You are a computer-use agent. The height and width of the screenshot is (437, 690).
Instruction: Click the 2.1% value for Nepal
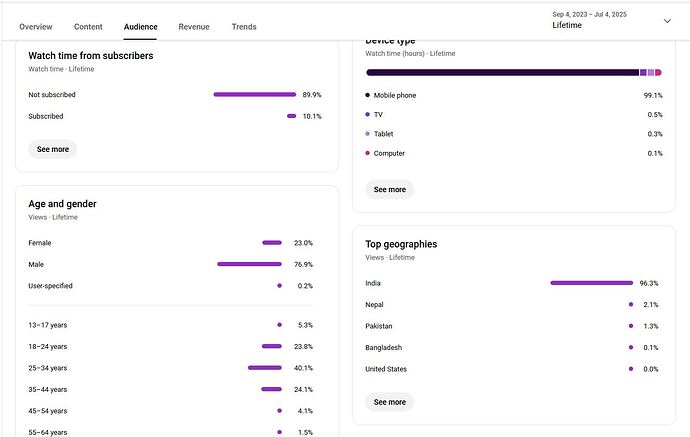point(651,305)
